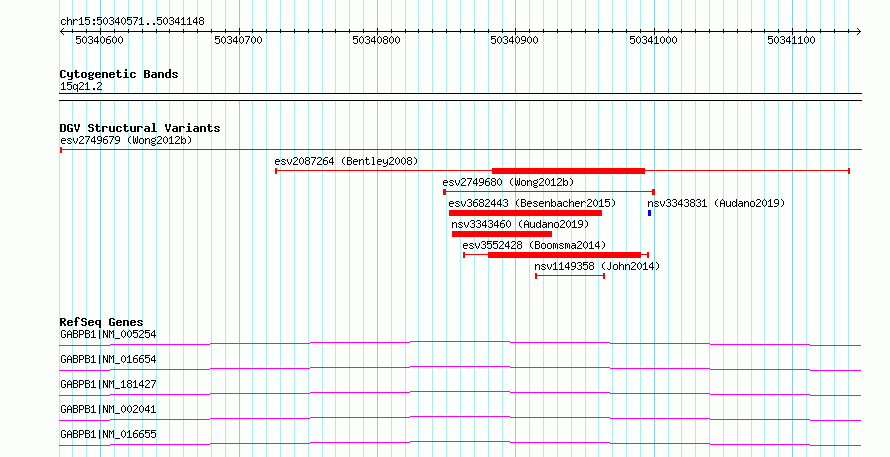Click the chr15:50340571..50341148 coordinate label
Image resolution: width=890 pixels, height=457 pixels.
tap(132, 21)
